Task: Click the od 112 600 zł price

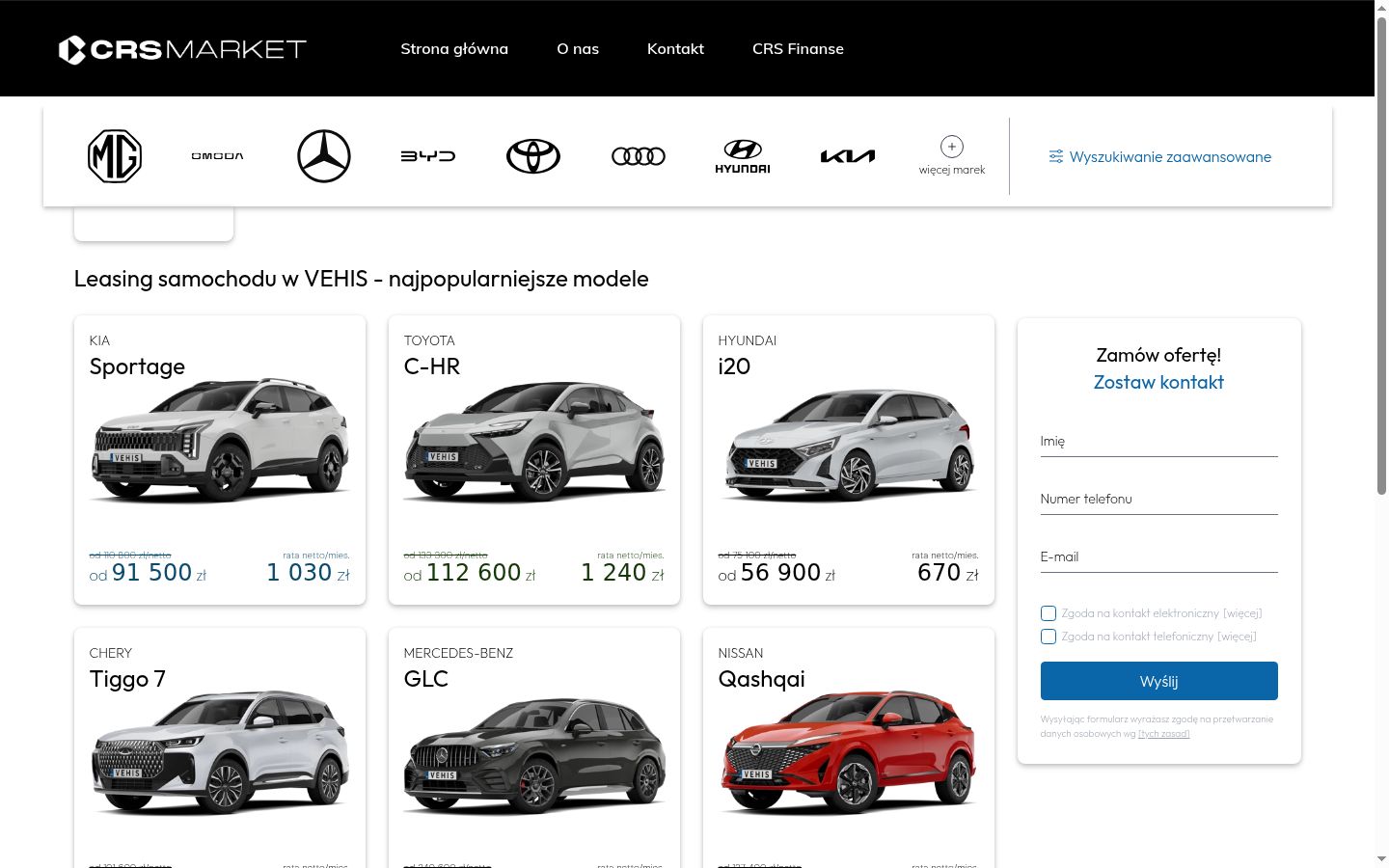Action: point(470,573)
